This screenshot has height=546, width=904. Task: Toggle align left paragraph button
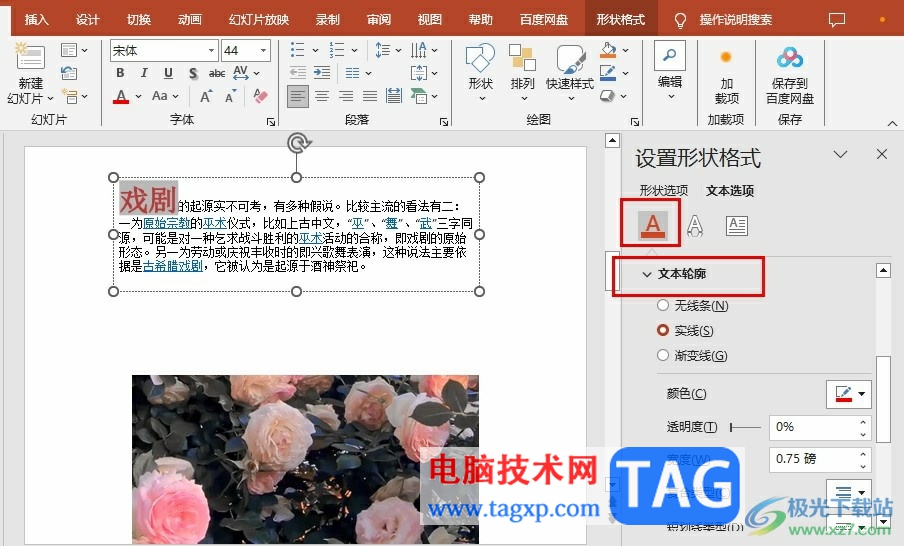point(297,96)
